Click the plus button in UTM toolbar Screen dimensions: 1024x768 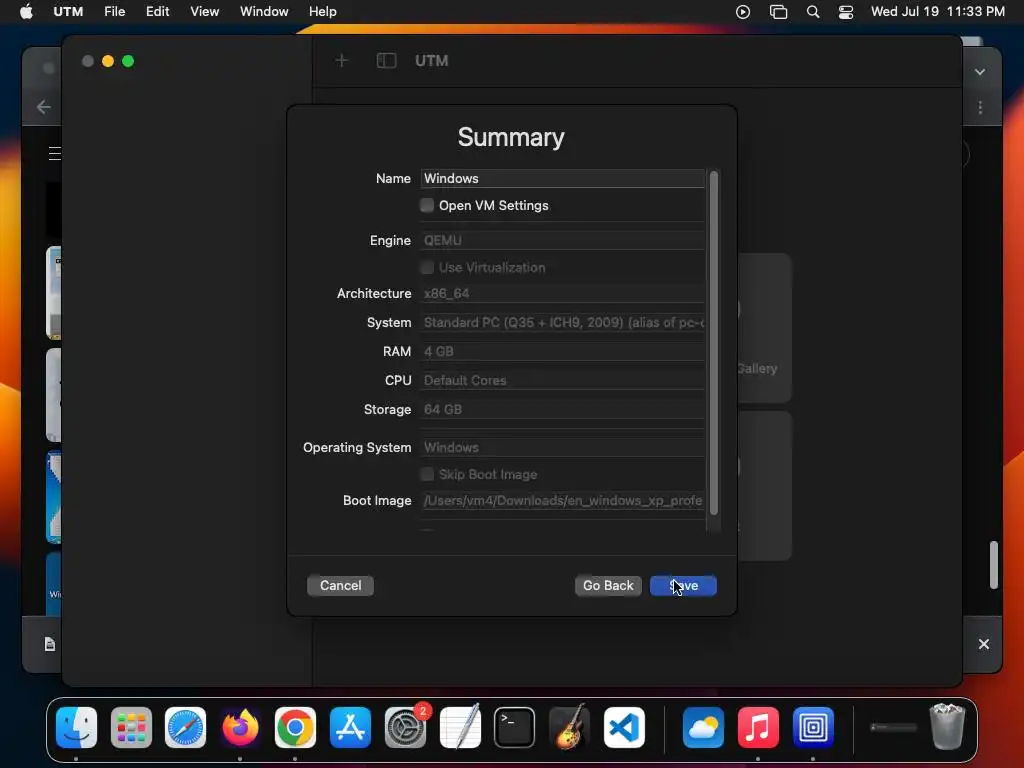[x=342, y=61]
